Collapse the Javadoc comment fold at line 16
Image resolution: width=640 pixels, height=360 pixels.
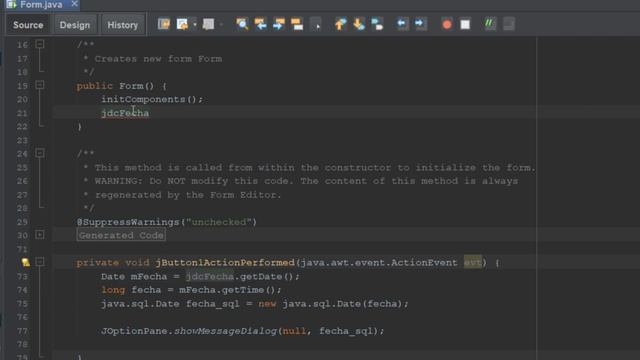(x=40, y=44)
